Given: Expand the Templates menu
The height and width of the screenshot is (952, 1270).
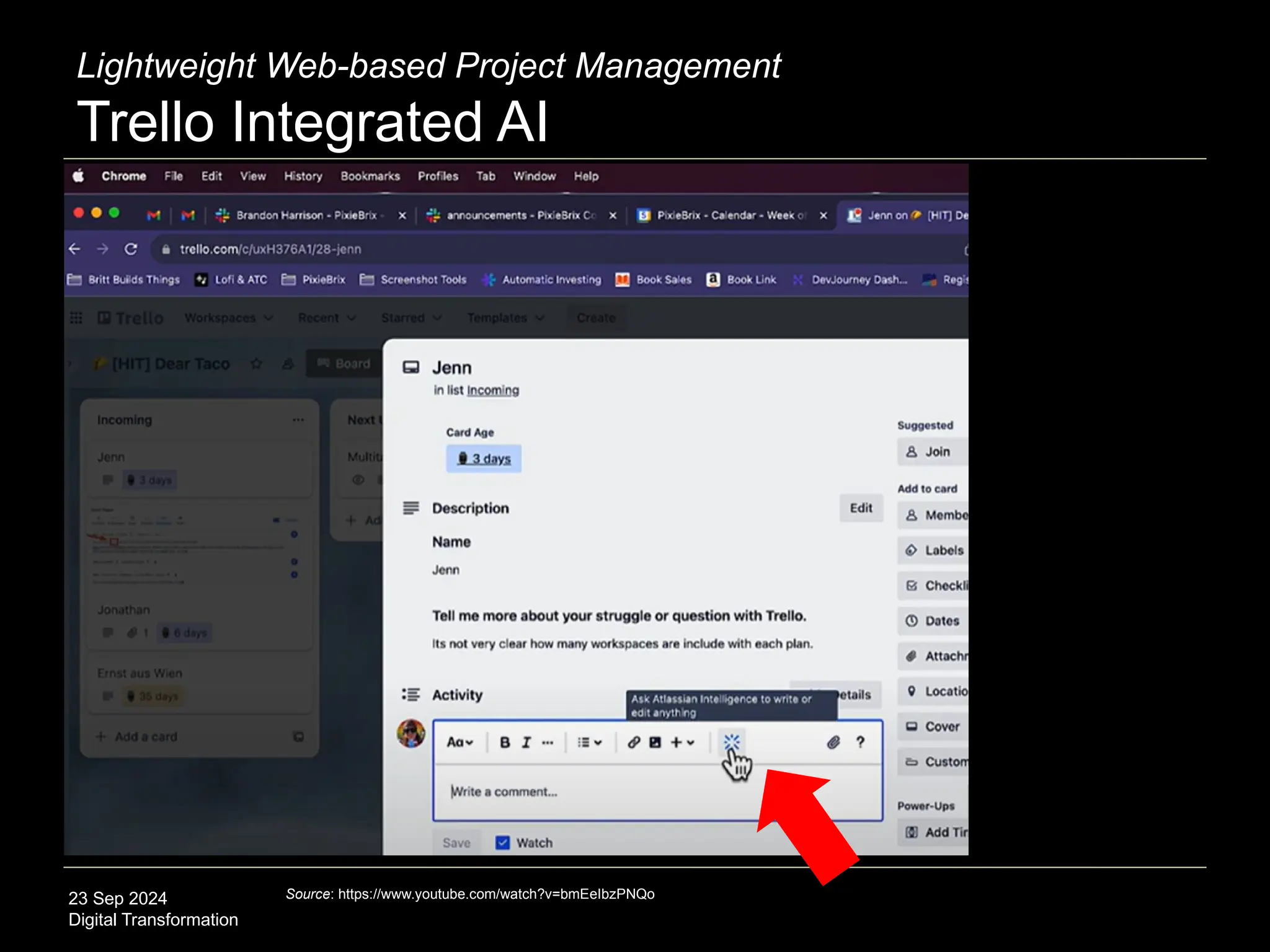Looking at the screenshot, I should coord(505,318).
